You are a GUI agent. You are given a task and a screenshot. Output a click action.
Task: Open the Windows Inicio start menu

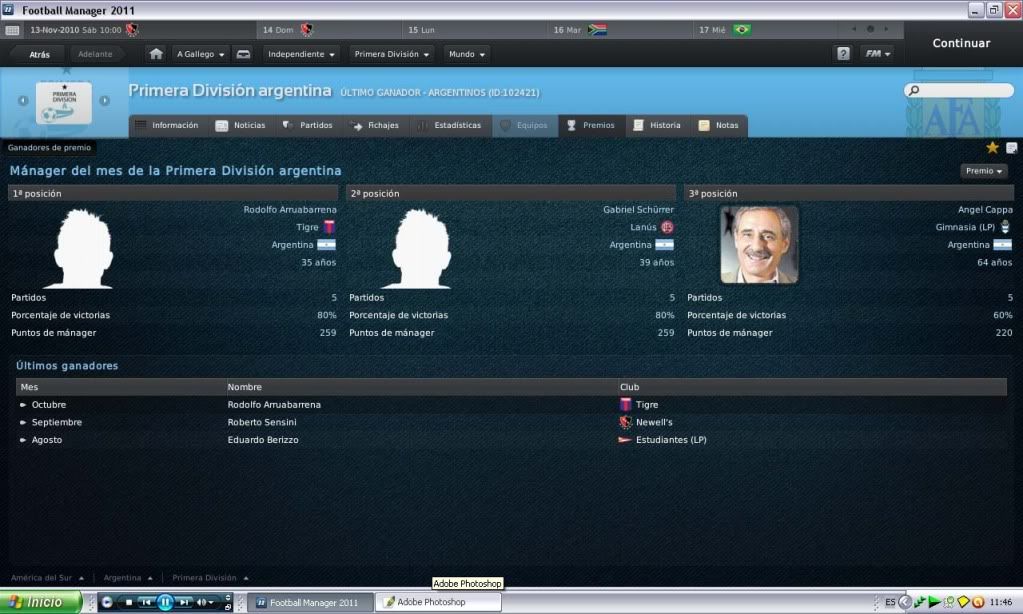pos(40,602)
